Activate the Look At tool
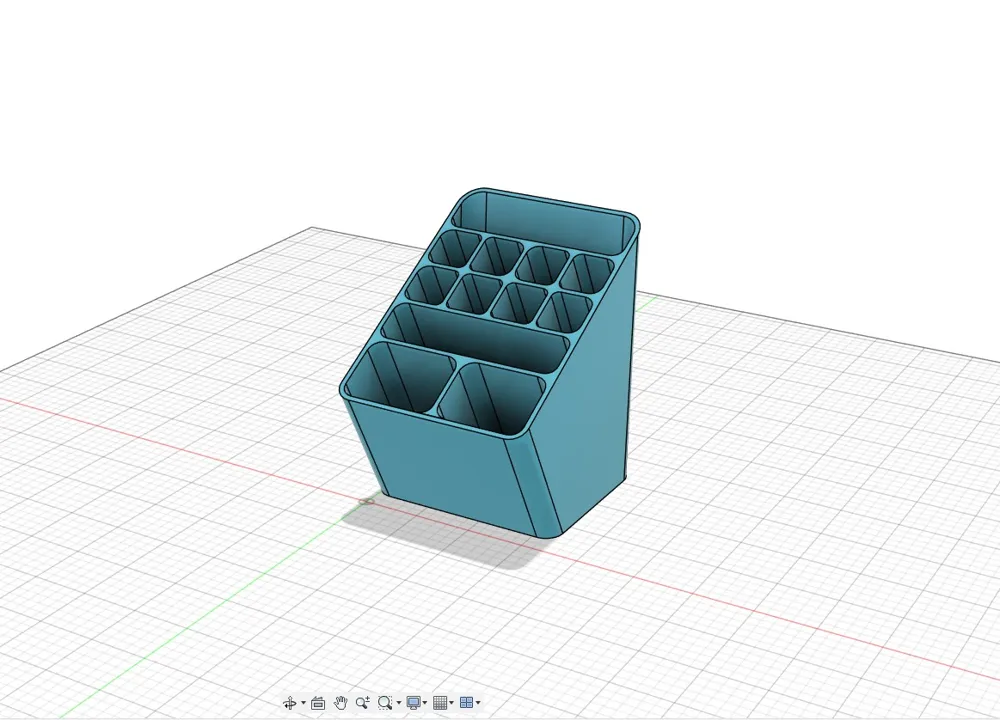Screen dimensions: 1000x720 tap(318, 703)
